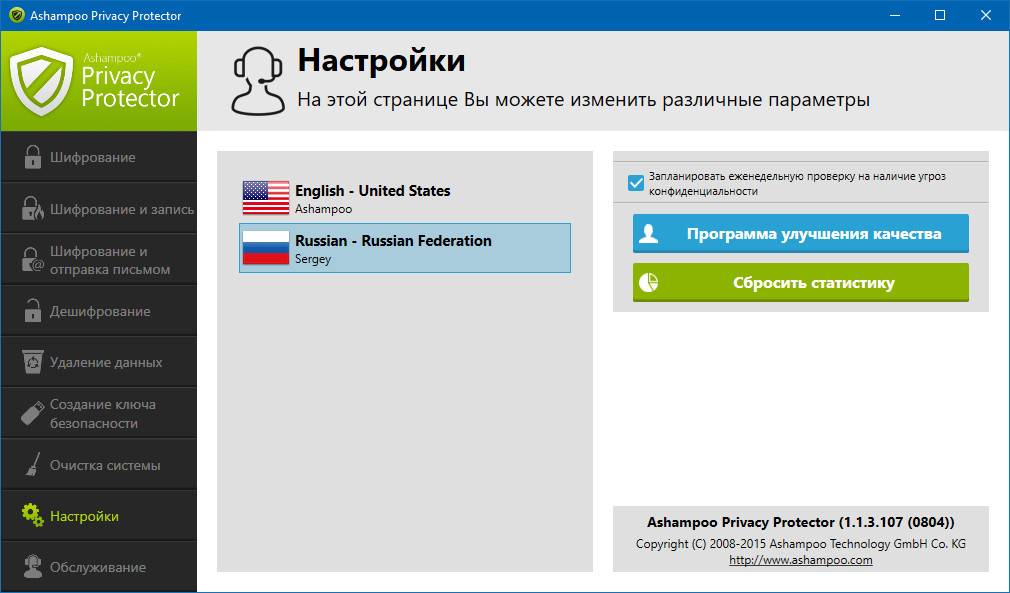Click the translator name Sergey
The image size is (1010, 593).
[x=313, y=259]
